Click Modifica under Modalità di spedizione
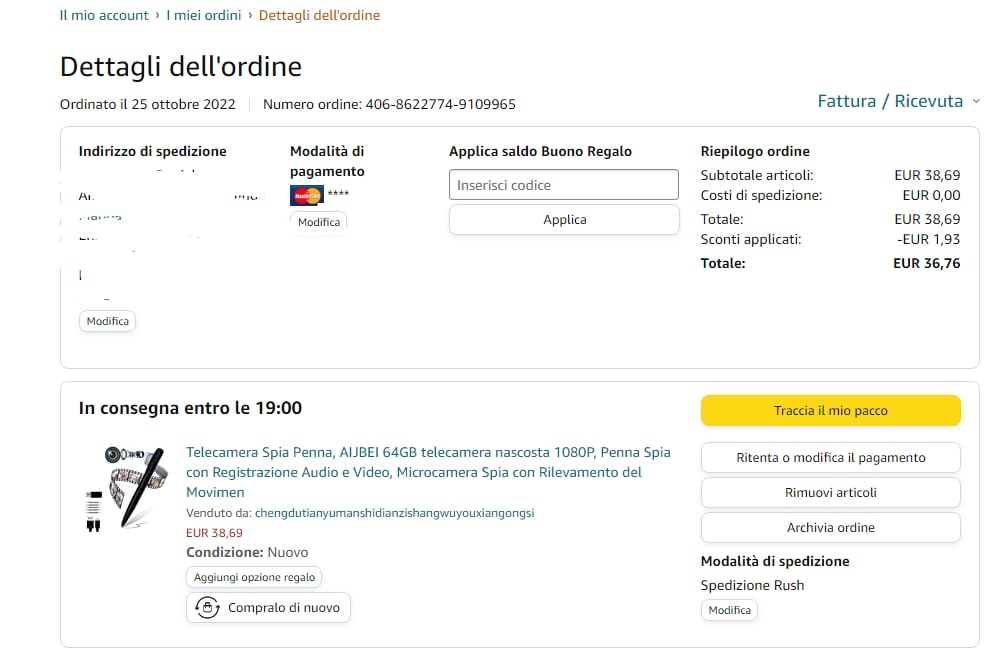This screenshot has width=995, height=662. point(729,610)
